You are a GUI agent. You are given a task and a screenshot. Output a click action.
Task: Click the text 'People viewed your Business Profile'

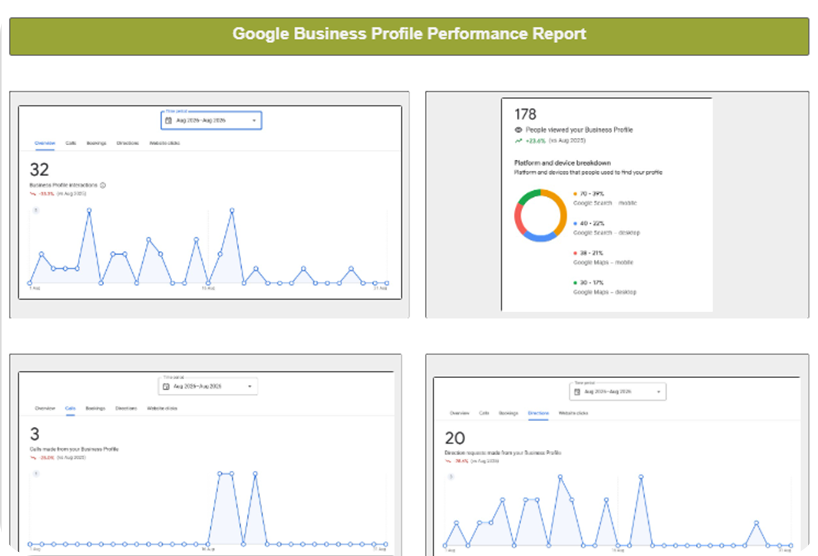pos(579,130)
